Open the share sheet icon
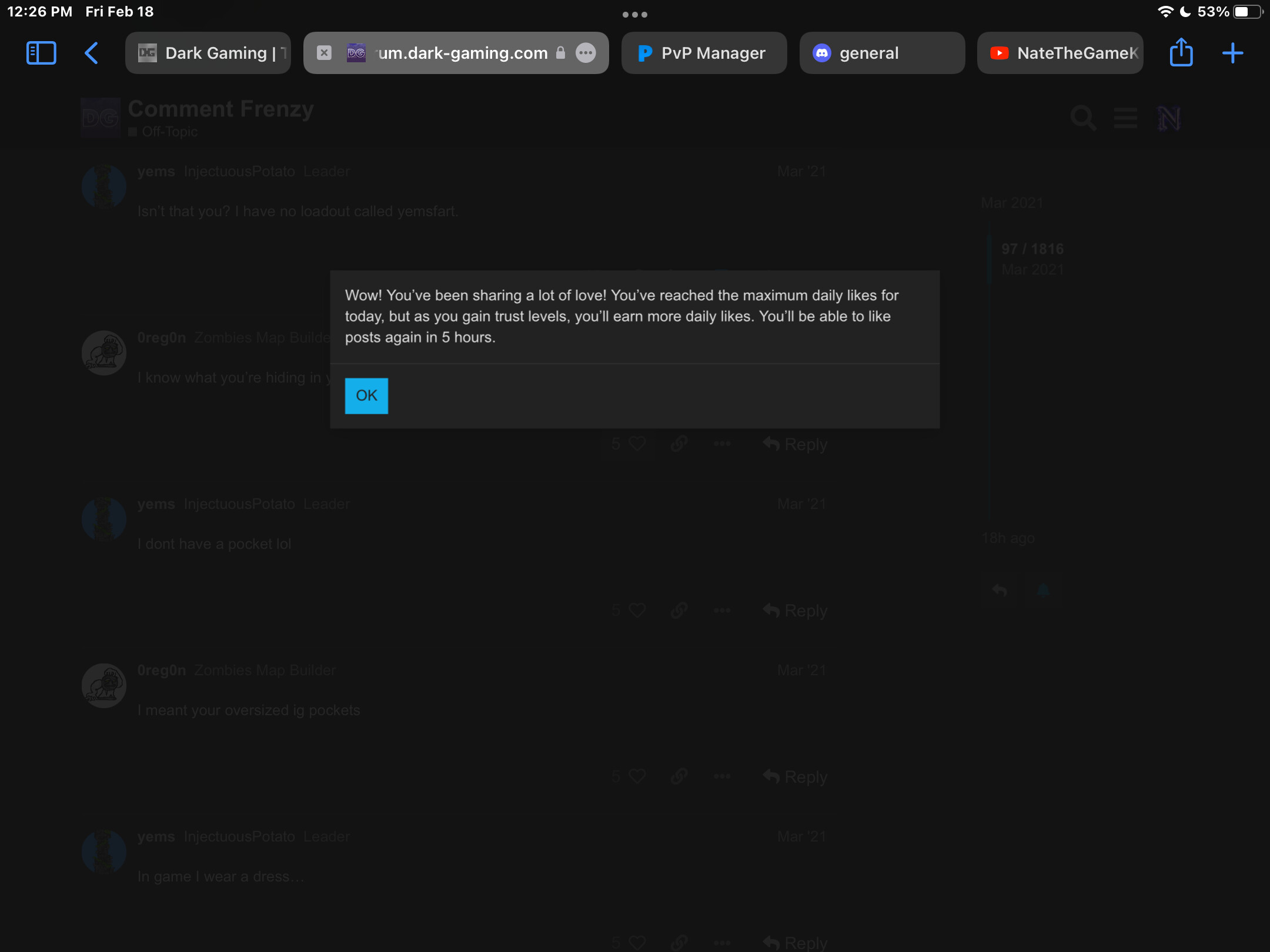Viewport: 1270px width, 952px height. (x=1181, y=53)
